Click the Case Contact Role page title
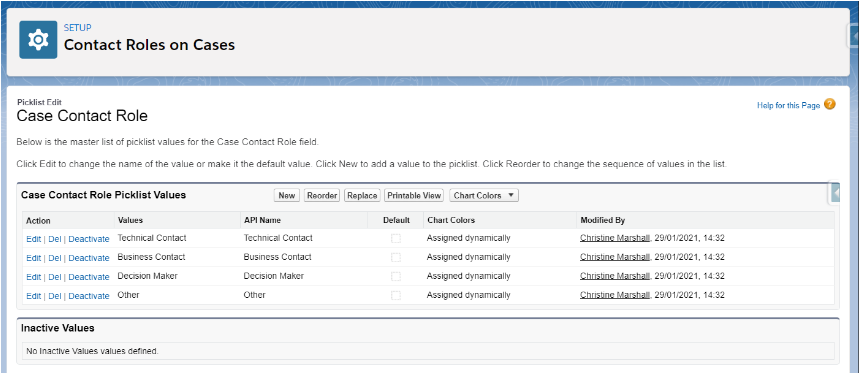859x373 pixels. pyautogui.click(x=82, y=116)
